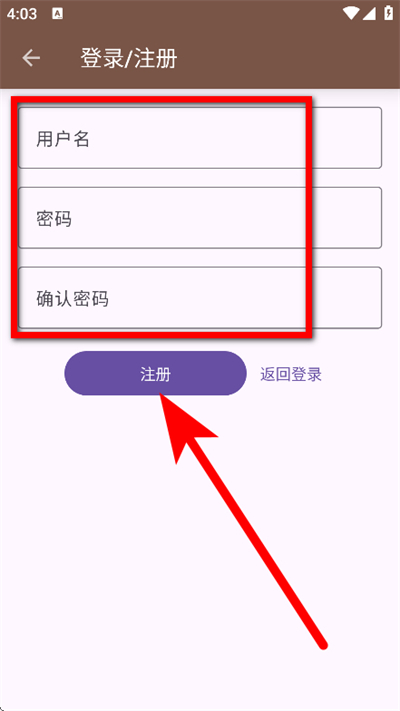Tap 用户名 field's right edge outside red box
Screen dimensions: 400x711
point(347,138)
